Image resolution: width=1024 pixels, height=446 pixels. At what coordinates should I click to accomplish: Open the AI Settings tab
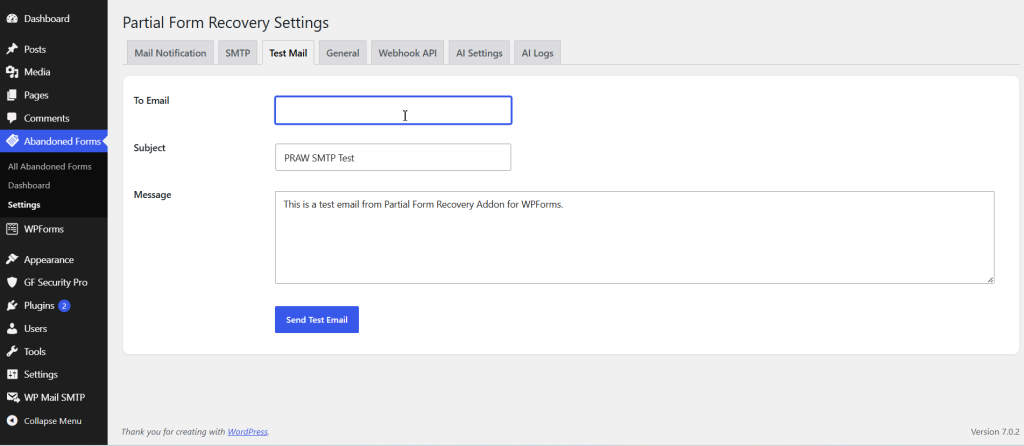479,53
